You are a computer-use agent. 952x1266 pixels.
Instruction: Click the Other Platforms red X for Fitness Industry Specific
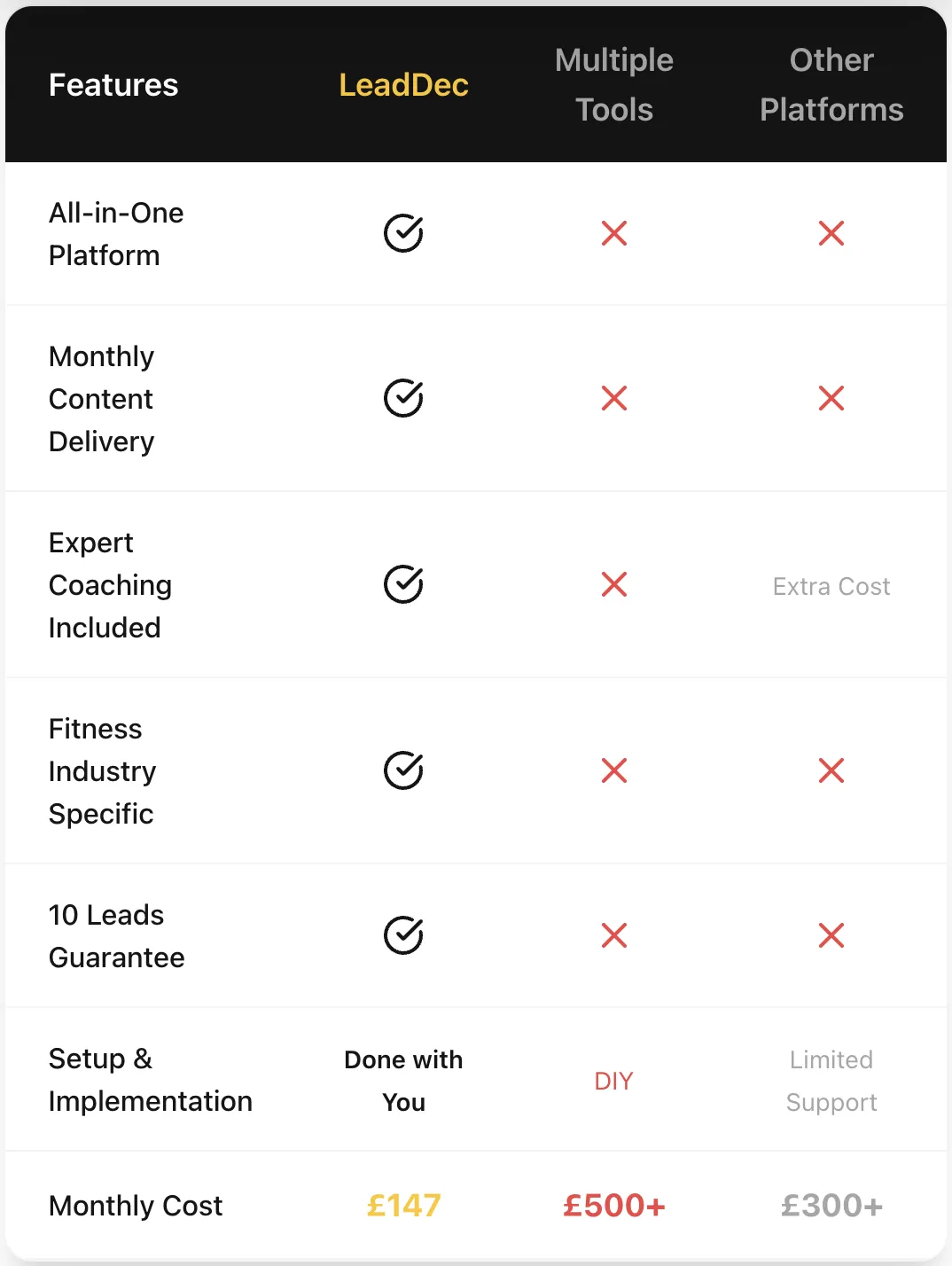coord(831,770)
